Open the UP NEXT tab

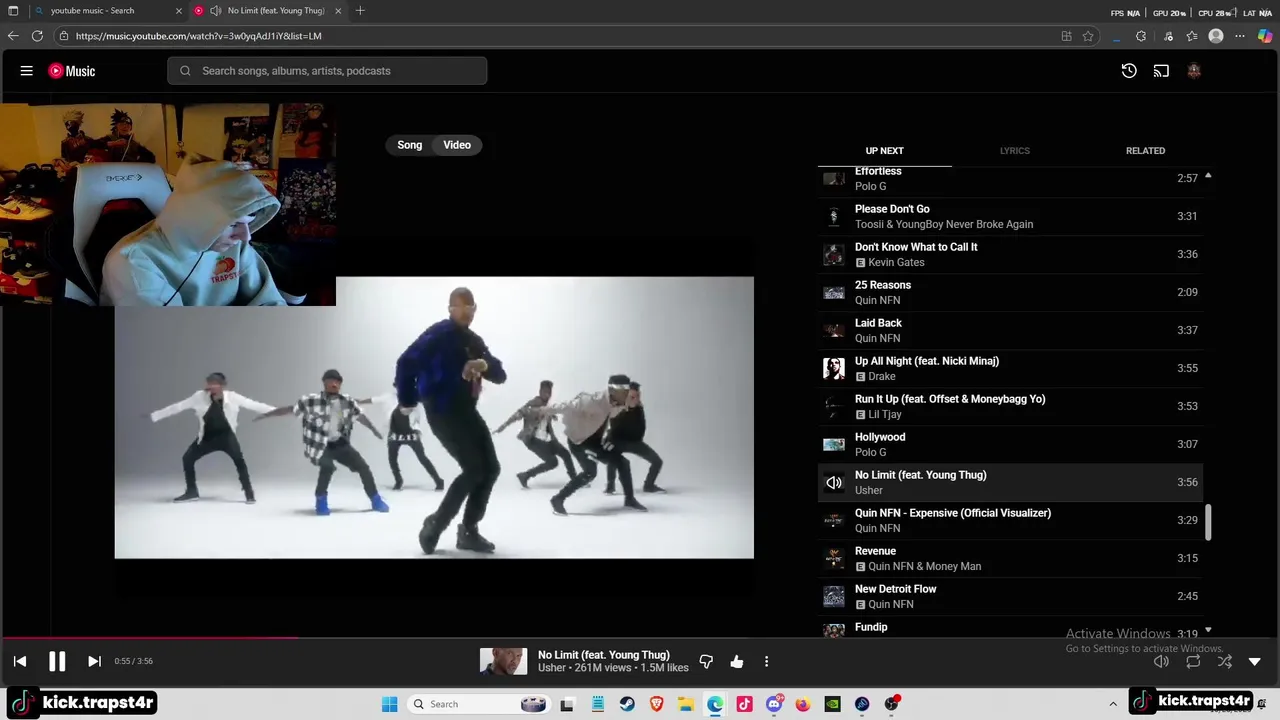coord(884,151)
